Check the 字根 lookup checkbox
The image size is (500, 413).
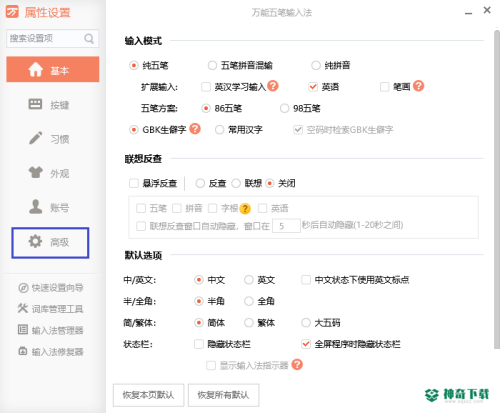click(x=212, y=208)
